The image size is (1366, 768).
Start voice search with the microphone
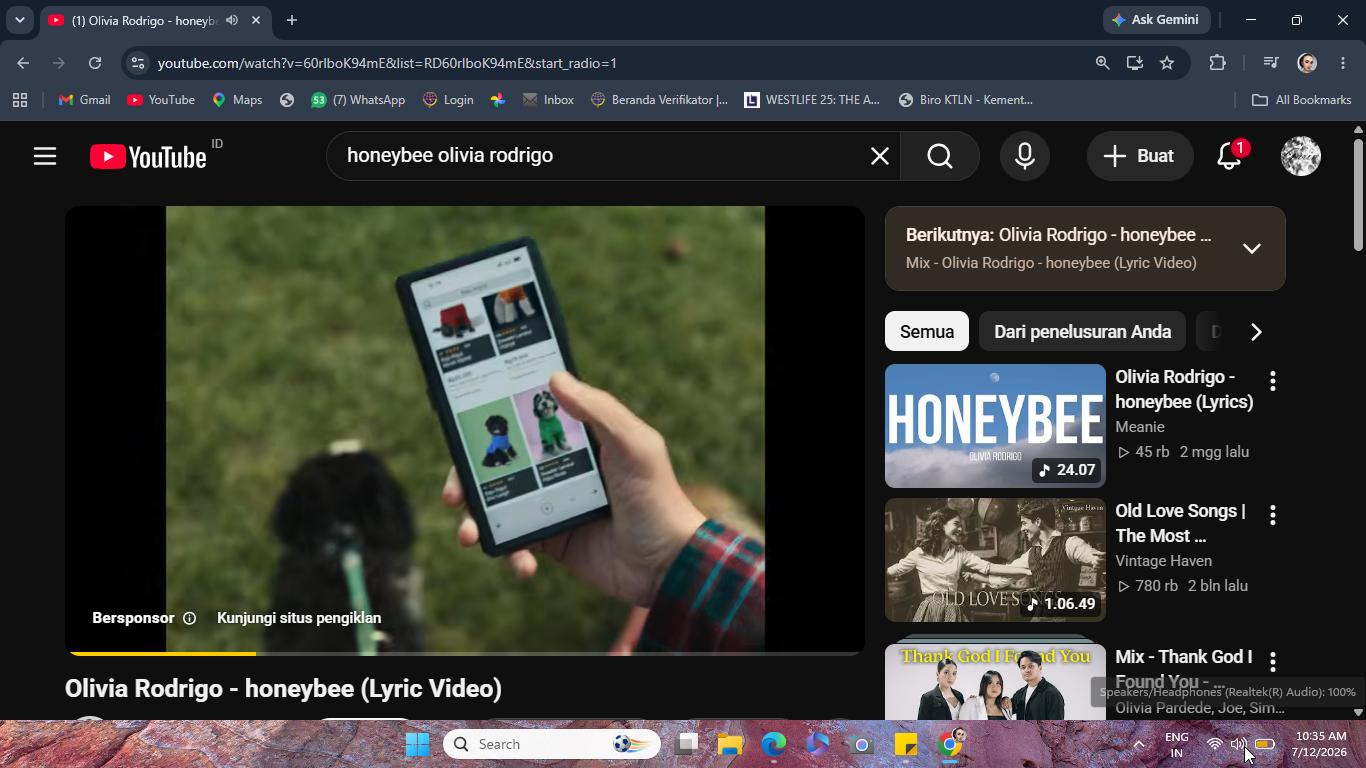click(x=1025, y=156)
